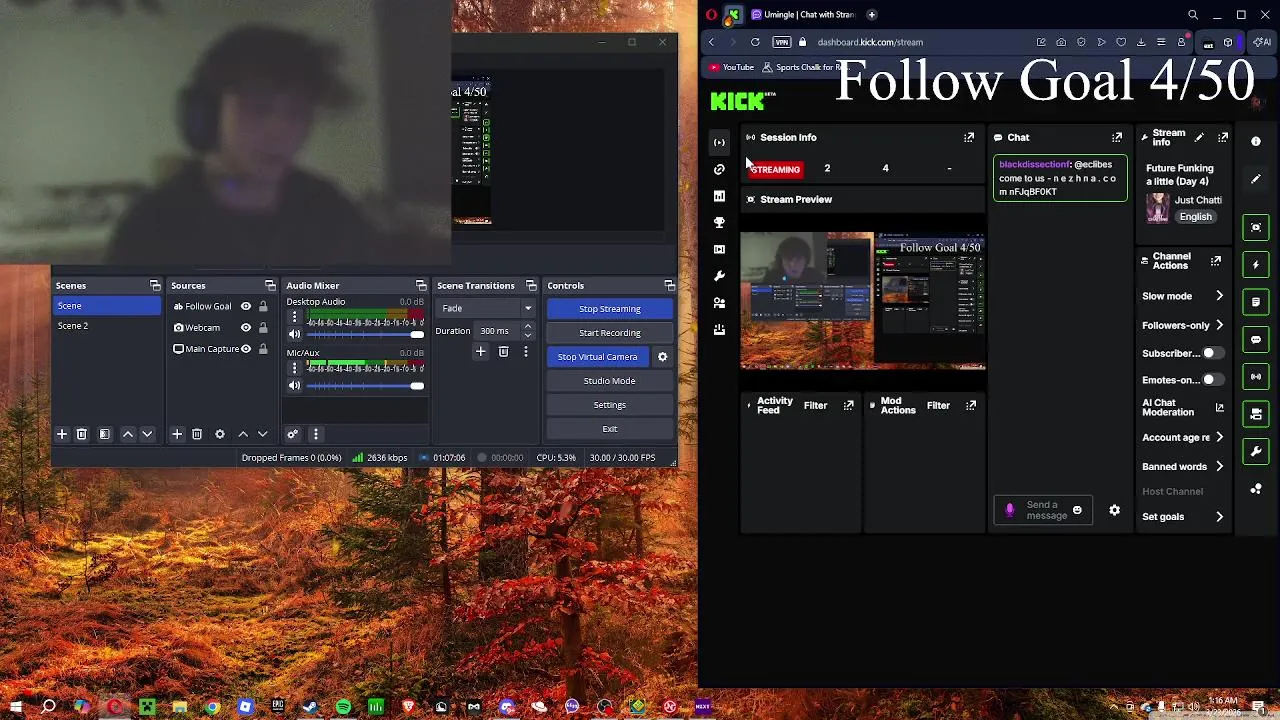Image resolution: width=1280 pixels, height=720 pixels.
Task: Toggle lock on Follow Goal source
Action: (x=263, y=307)
